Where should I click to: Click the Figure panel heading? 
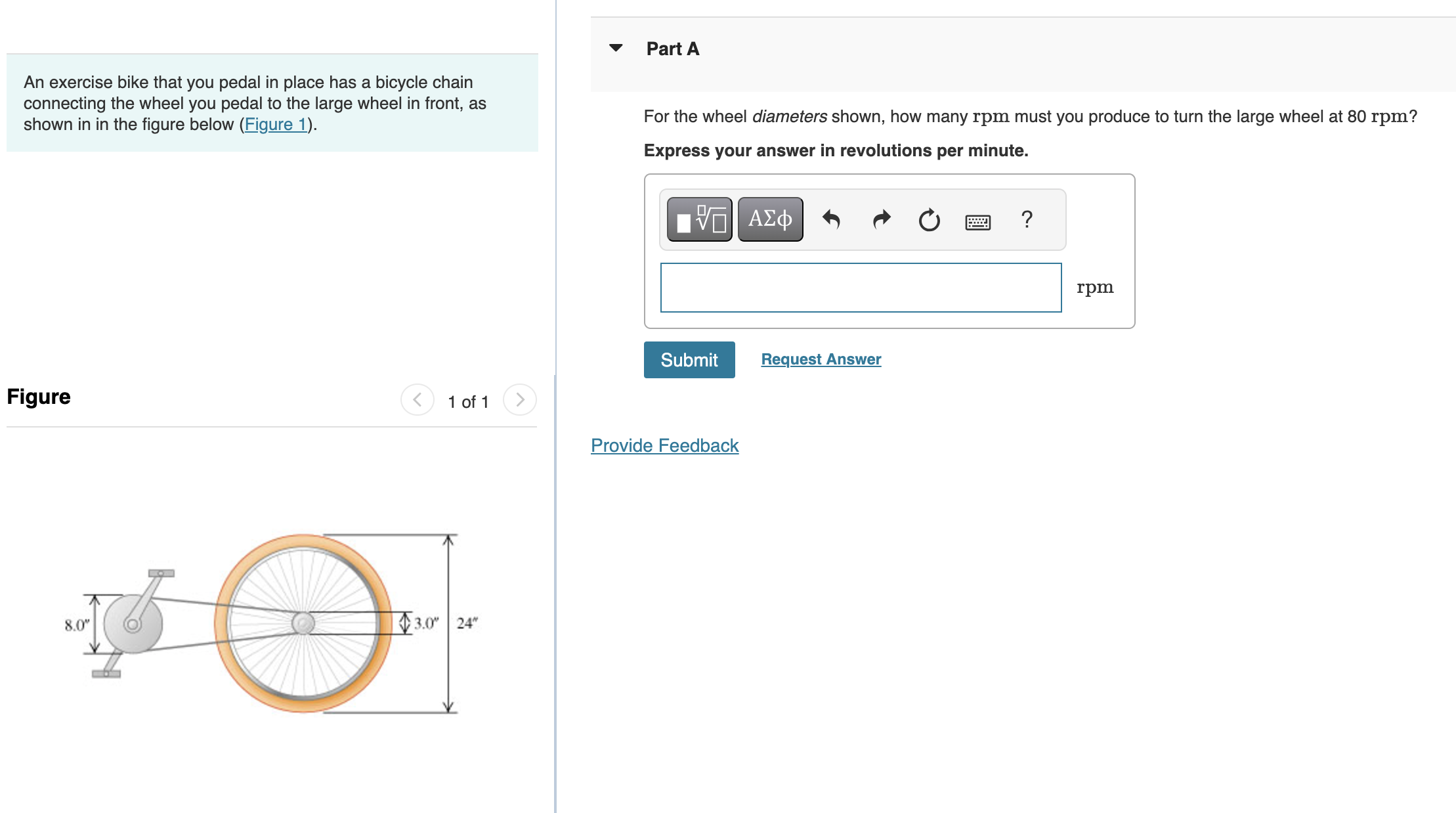39,397
